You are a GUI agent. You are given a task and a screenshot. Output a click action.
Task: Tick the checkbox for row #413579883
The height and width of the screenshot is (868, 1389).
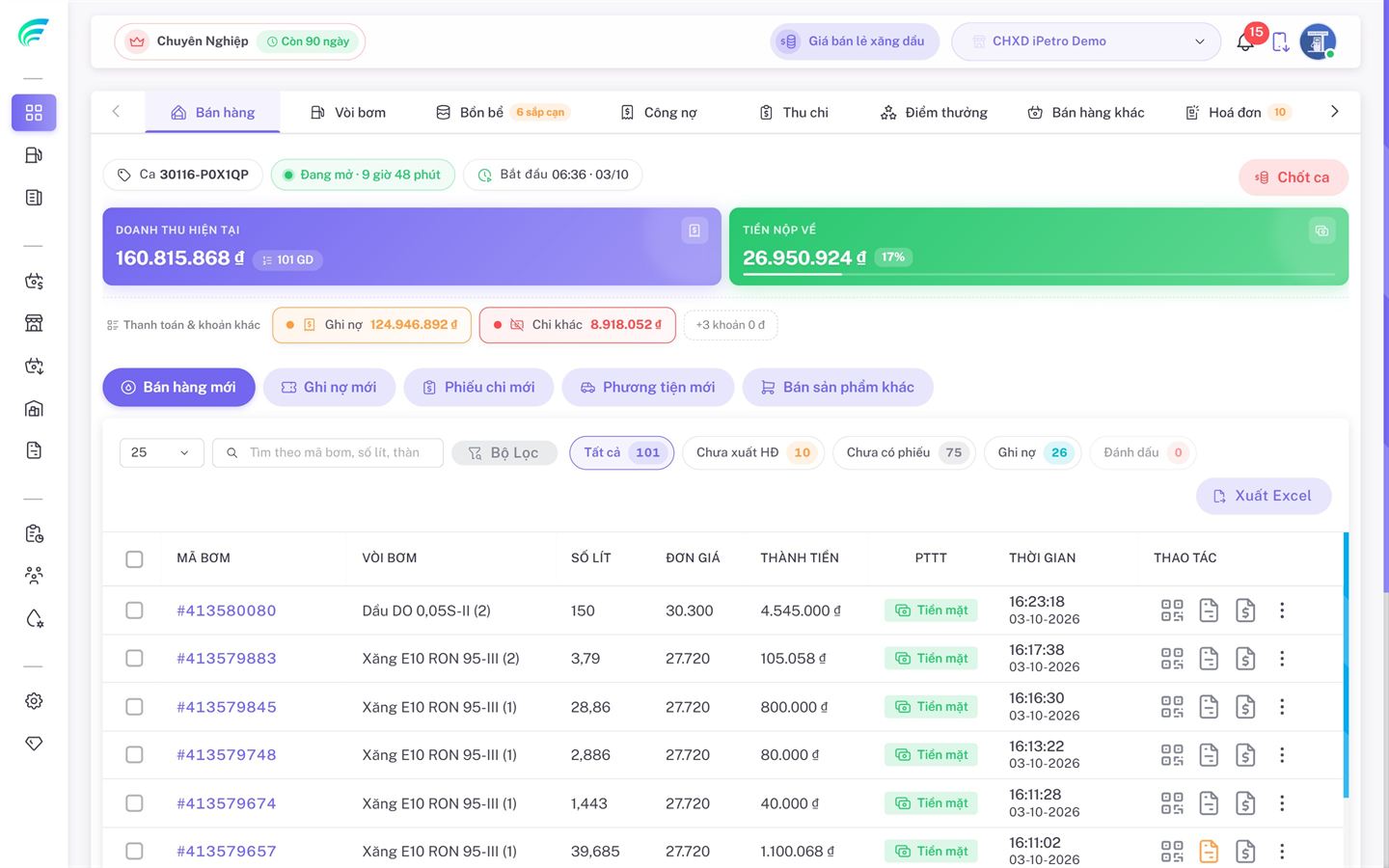point(134,659)
